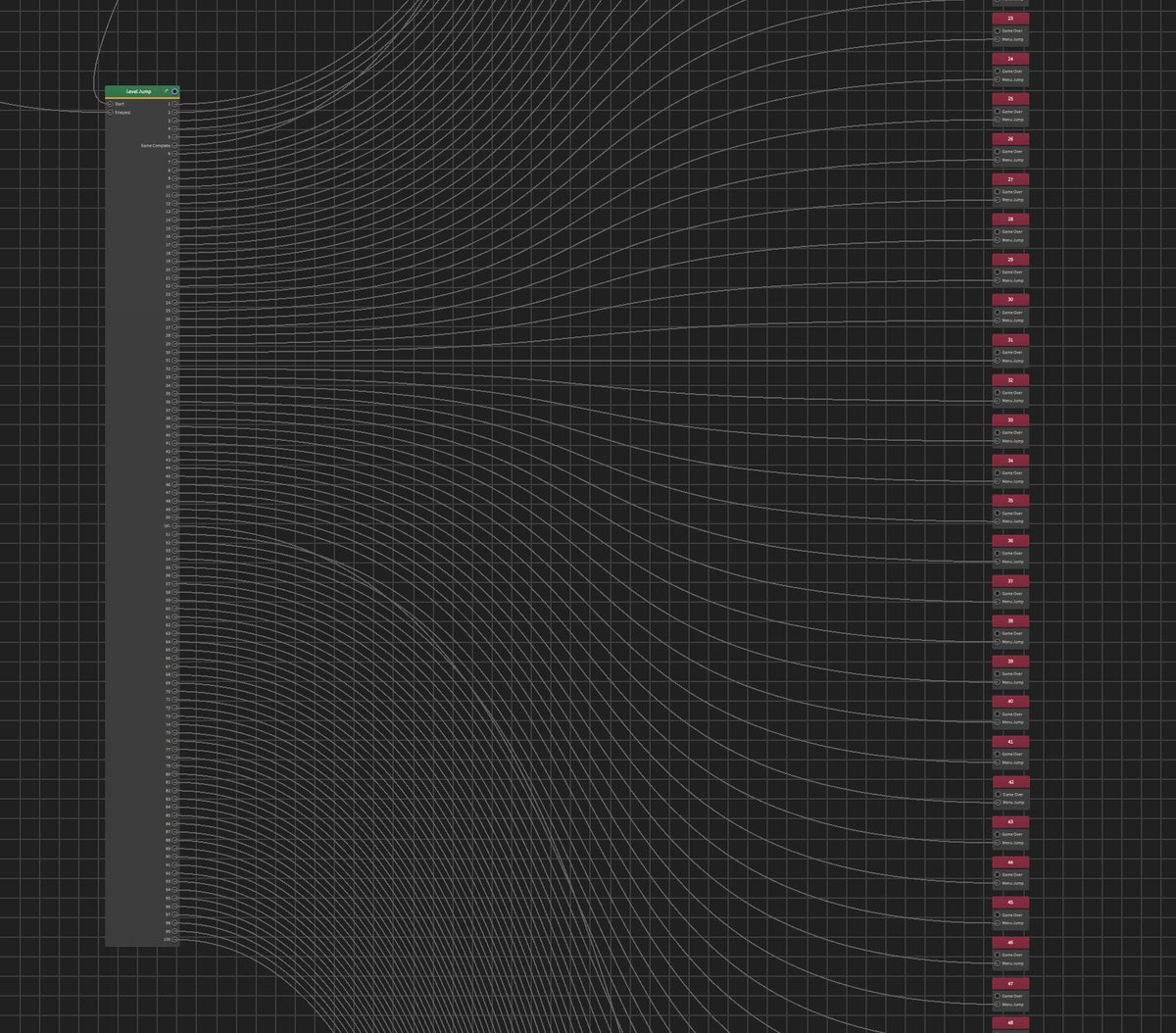Screen dimensions: 1176x1033
Task: Select the red header of node 44
Action: (x=1010, y=861)
